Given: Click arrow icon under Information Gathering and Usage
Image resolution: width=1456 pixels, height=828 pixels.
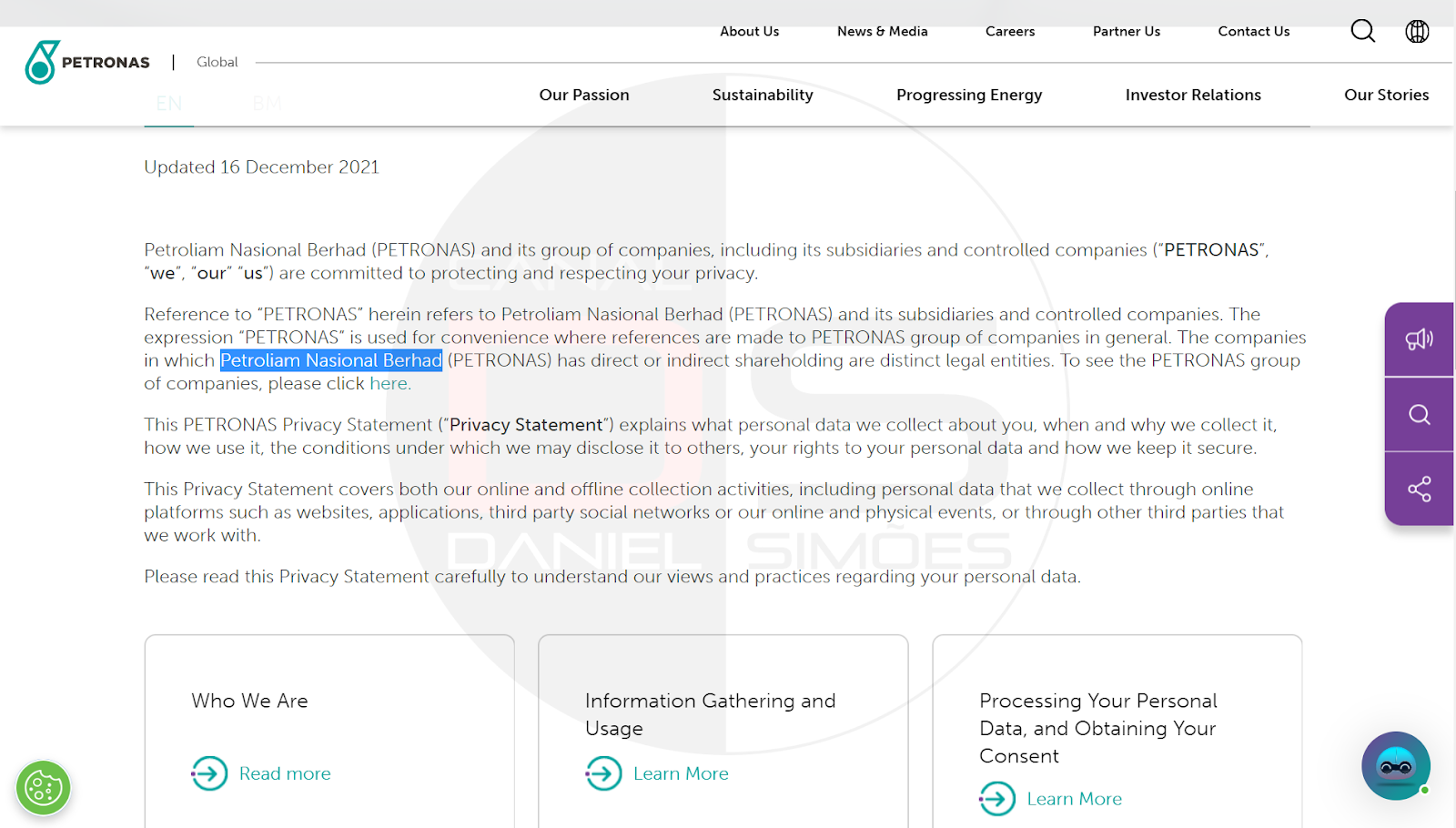Looking at the screenshot, I should 603,773.
